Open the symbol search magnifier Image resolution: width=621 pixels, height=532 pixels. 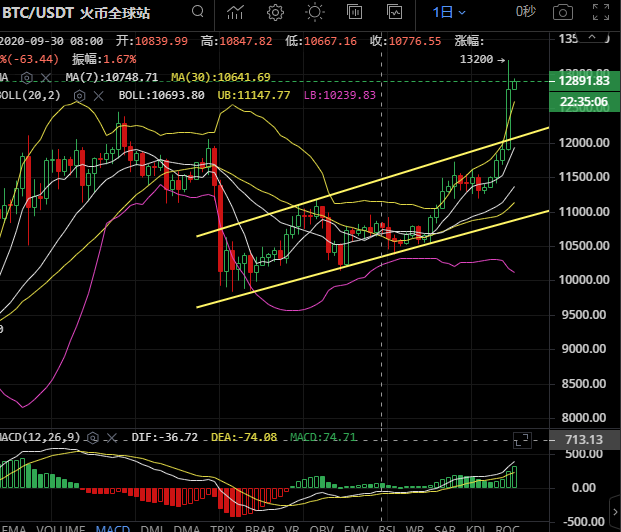click(x=198, y=12)
